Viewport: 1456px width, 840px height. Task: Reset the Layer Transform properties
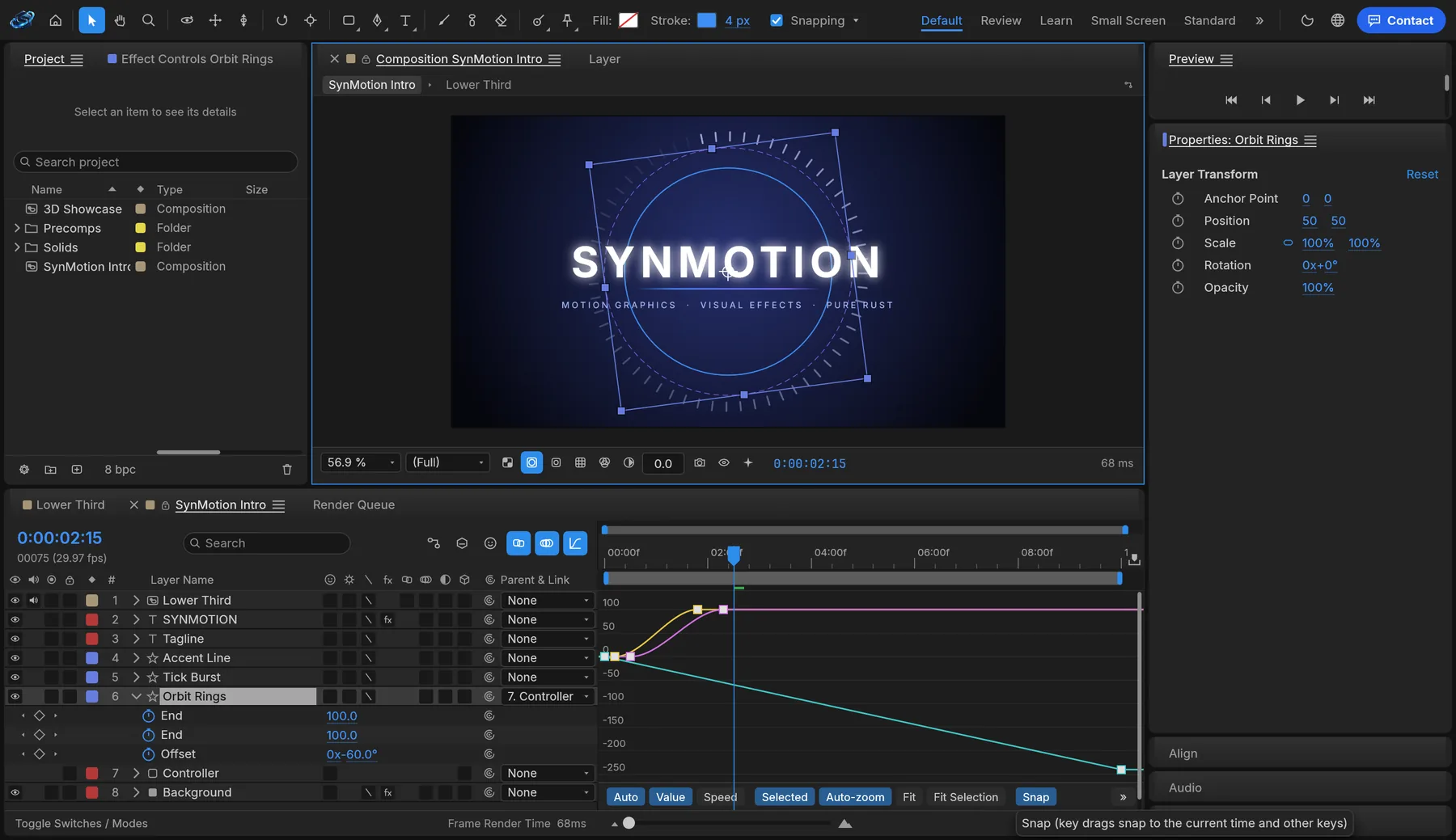pos(1422,174)
